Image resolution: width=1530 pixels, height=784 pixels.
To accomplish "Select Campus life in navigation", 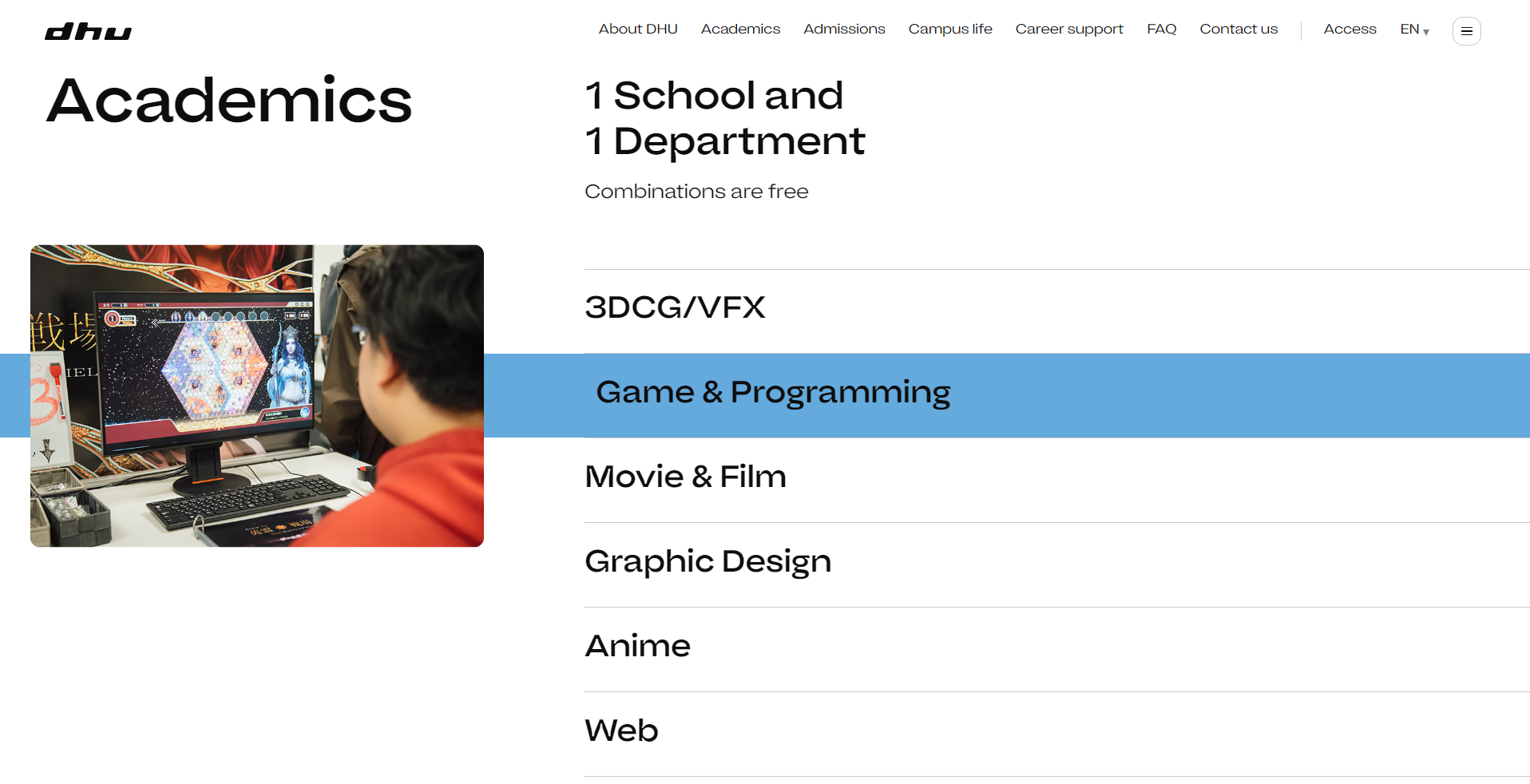I will coord(949,30).
